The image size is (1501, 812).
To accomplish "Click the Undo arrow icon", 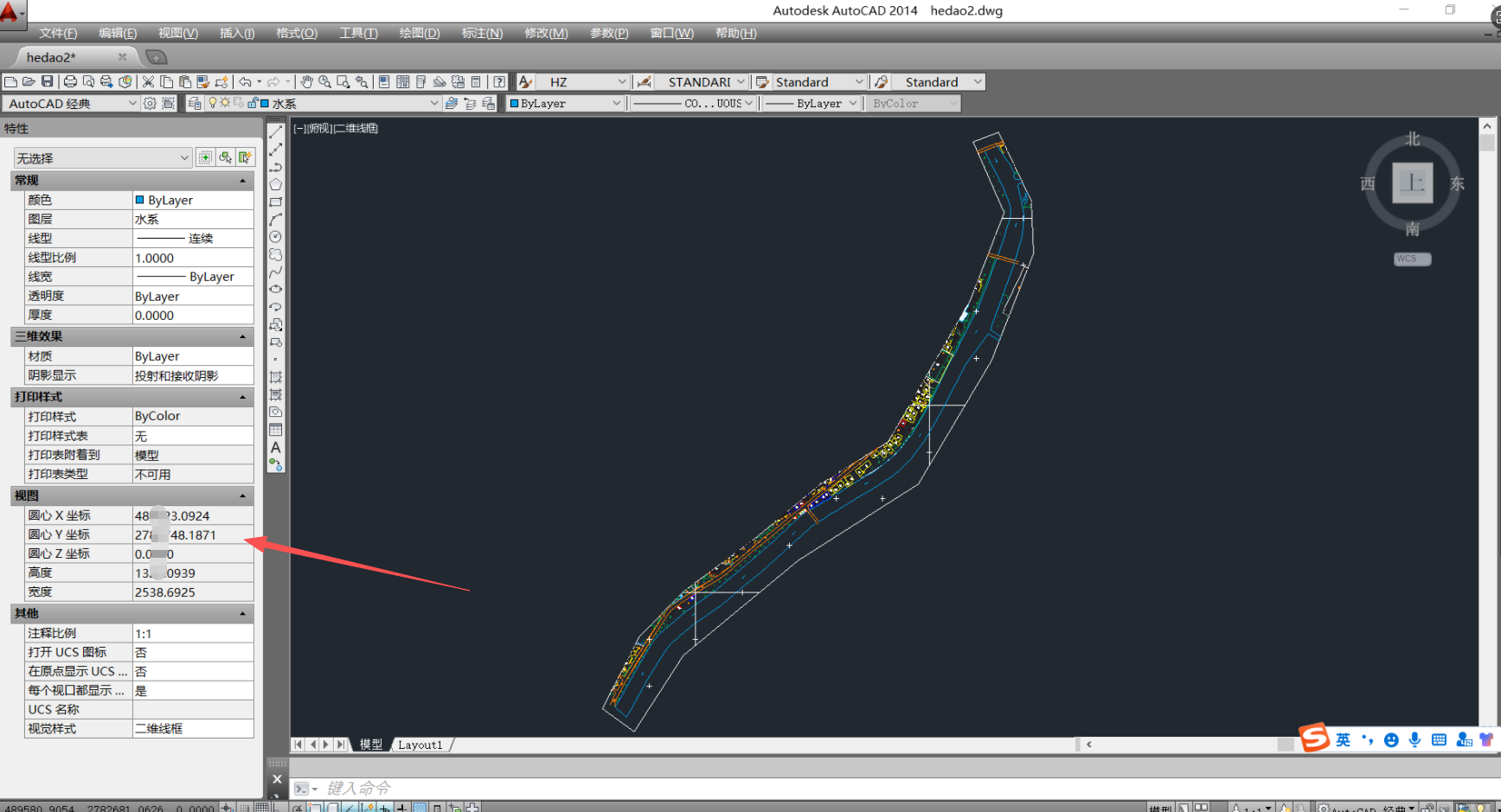I will pyautogui.click(x=246, y=82).
